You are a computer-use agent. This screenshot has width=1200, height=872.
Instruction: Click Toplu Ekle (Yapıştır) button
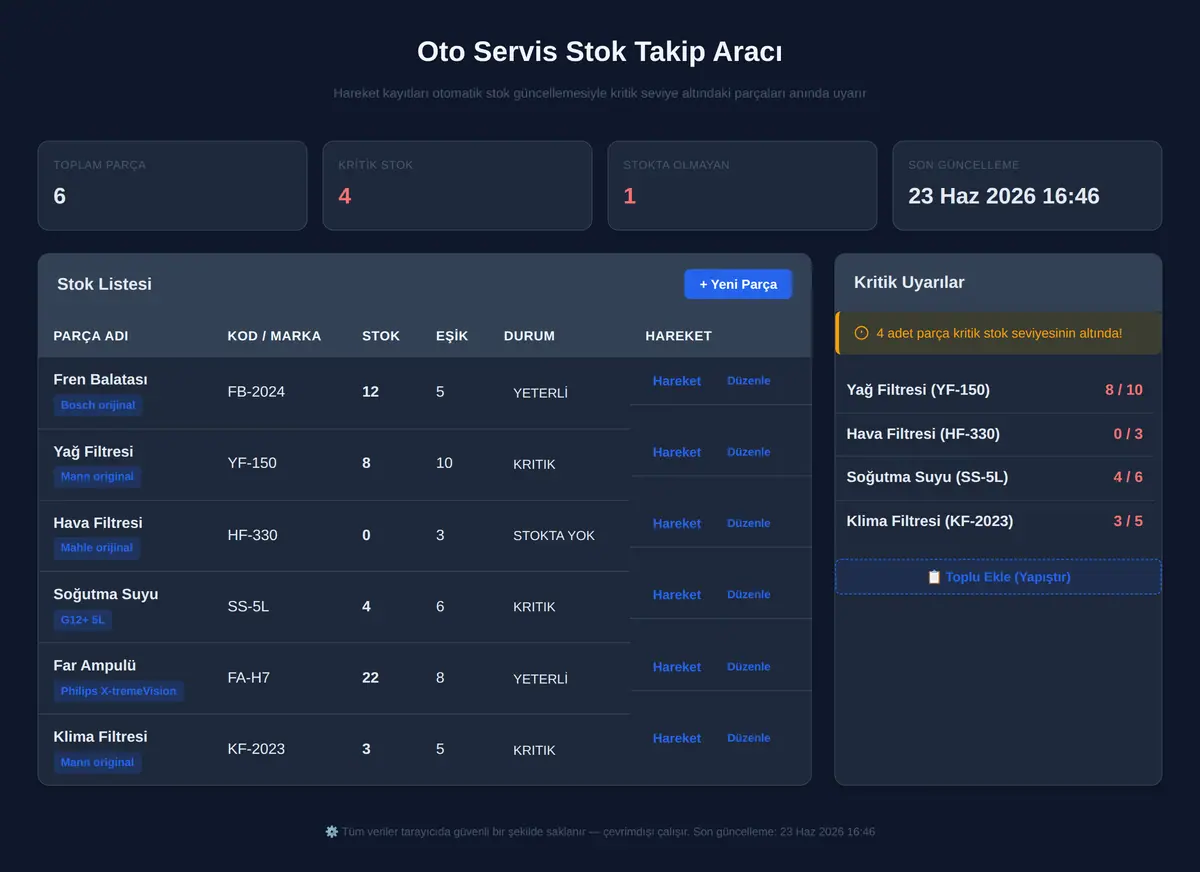click(998, 577)
